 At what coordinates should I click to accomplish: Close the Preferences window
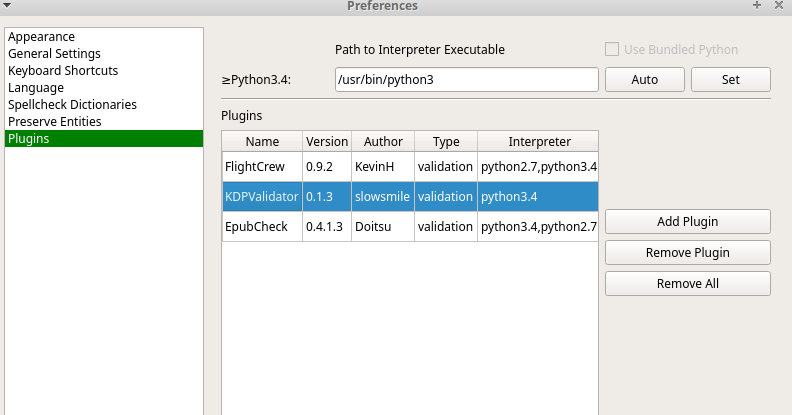tap(778, 6)
